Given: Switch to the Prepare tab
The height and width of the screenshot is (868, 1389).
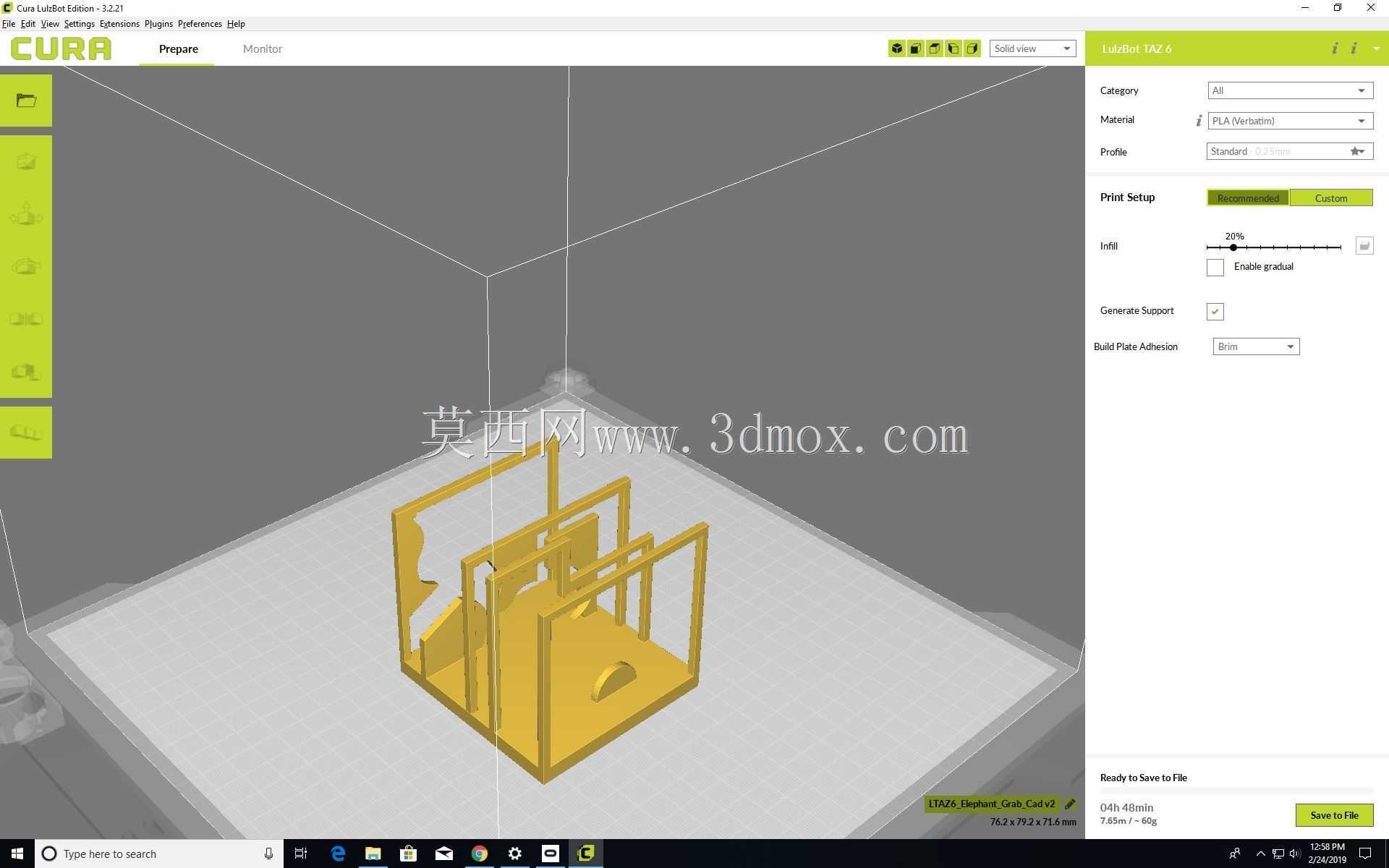Looking at the screenshot, I should point(178,48).
